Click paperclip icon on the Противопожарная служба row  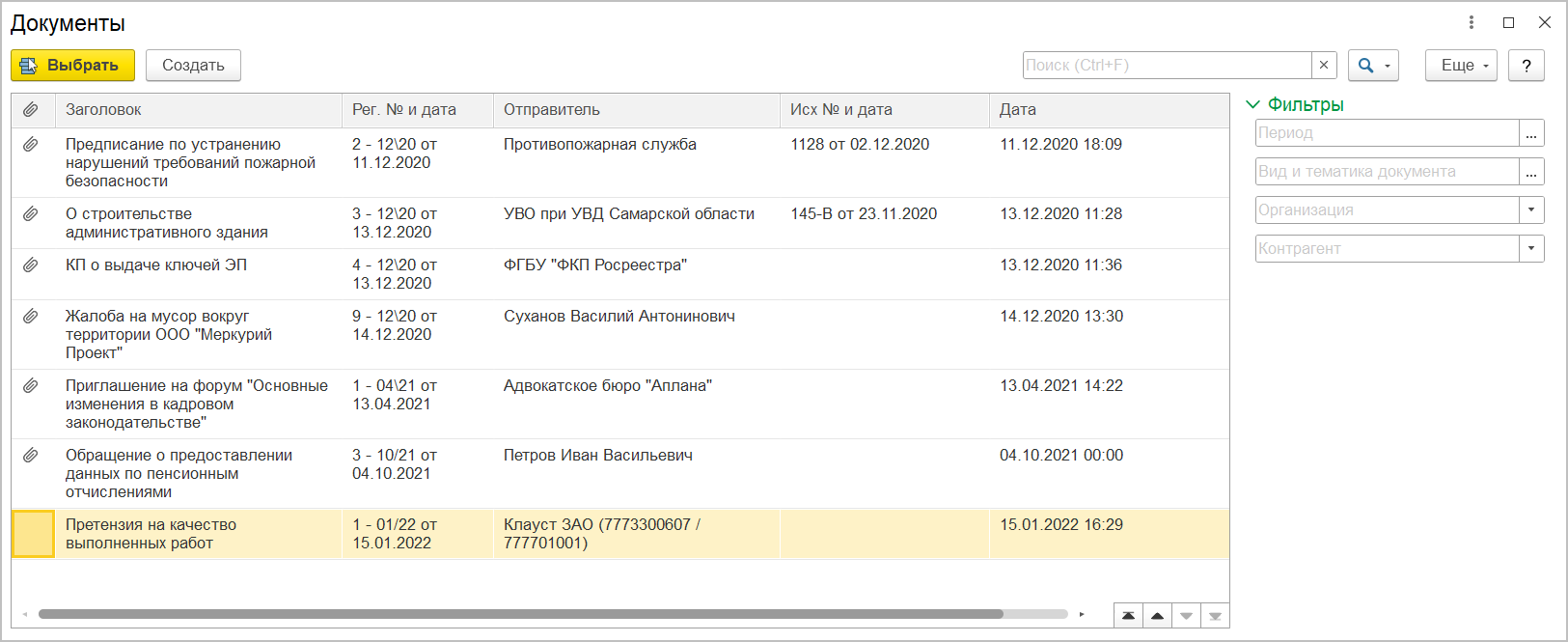point(31,145)
